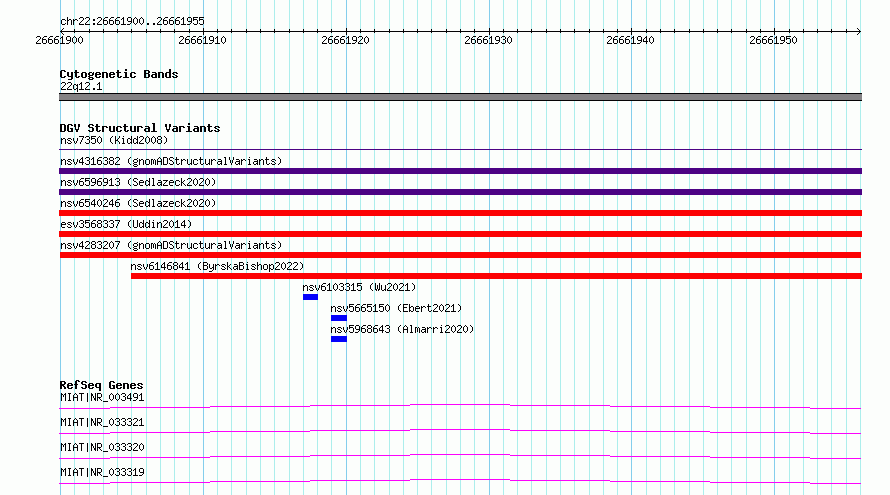
Task: Select the 22q12.1 band label
Action: click(x=81, y=86)
